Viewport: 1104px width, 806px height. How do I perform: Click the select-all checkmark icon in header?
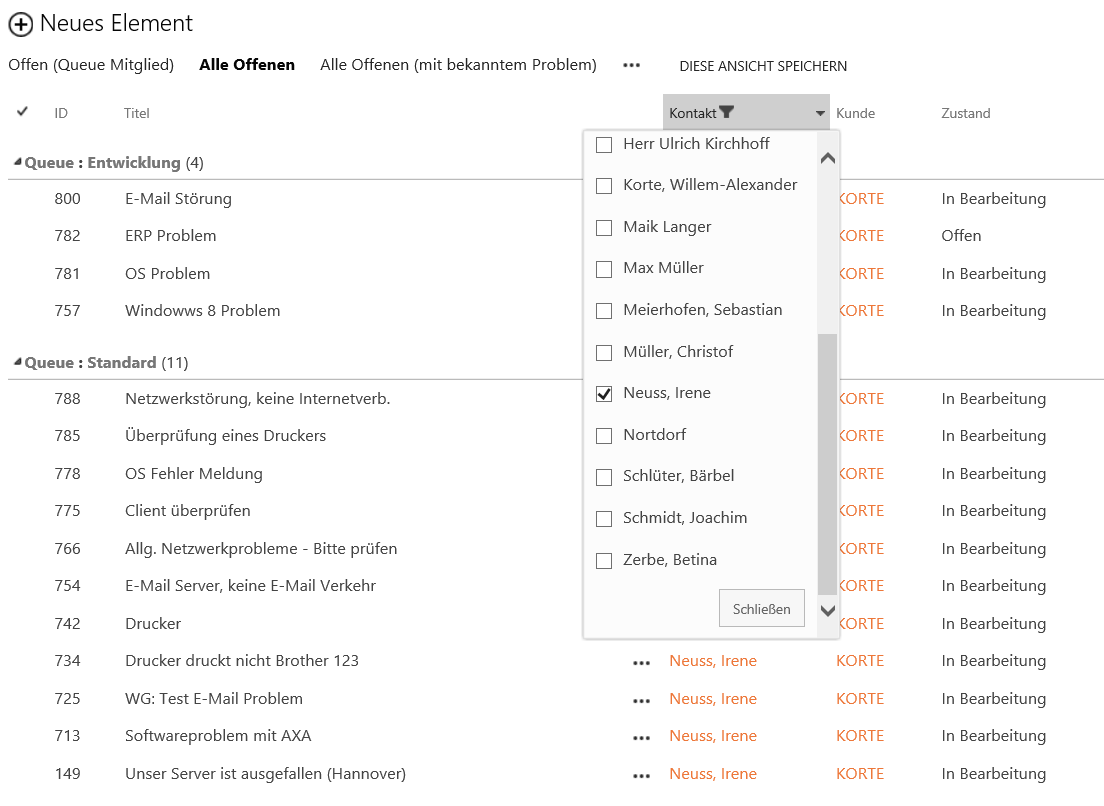tap(23, 111)
